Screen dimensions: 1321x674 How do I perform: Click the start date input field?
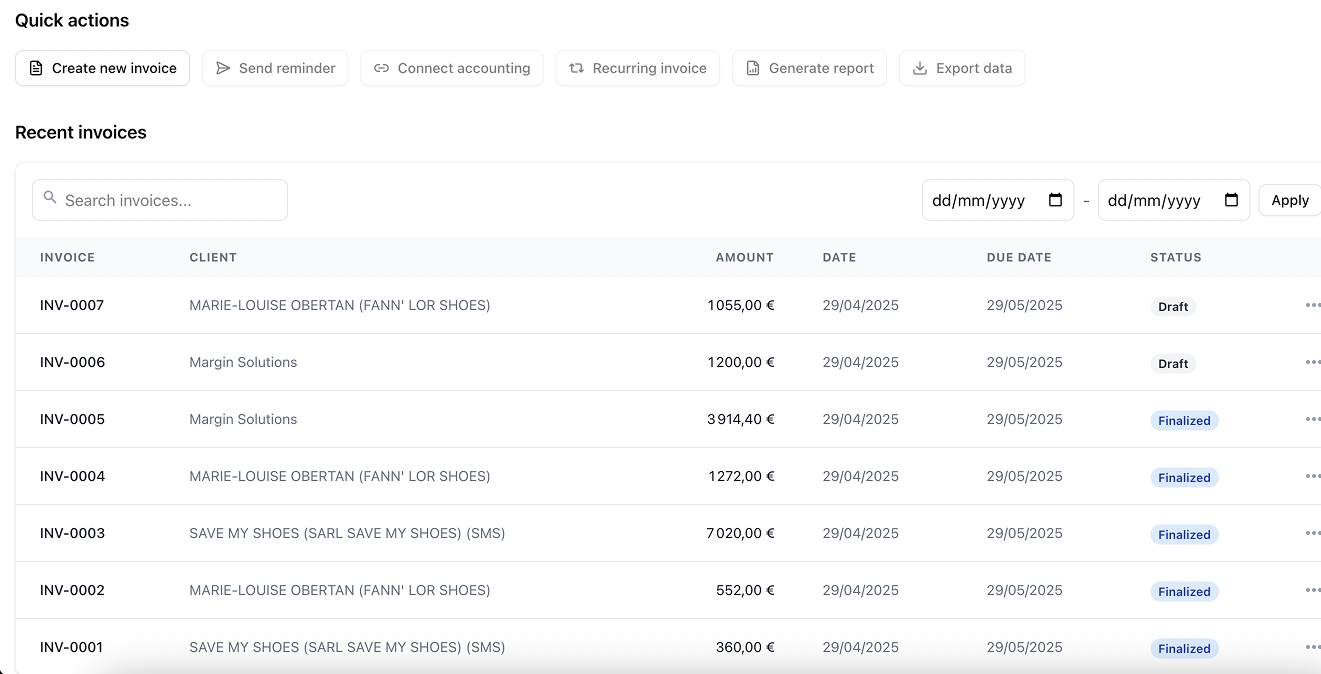click(998, 200)
